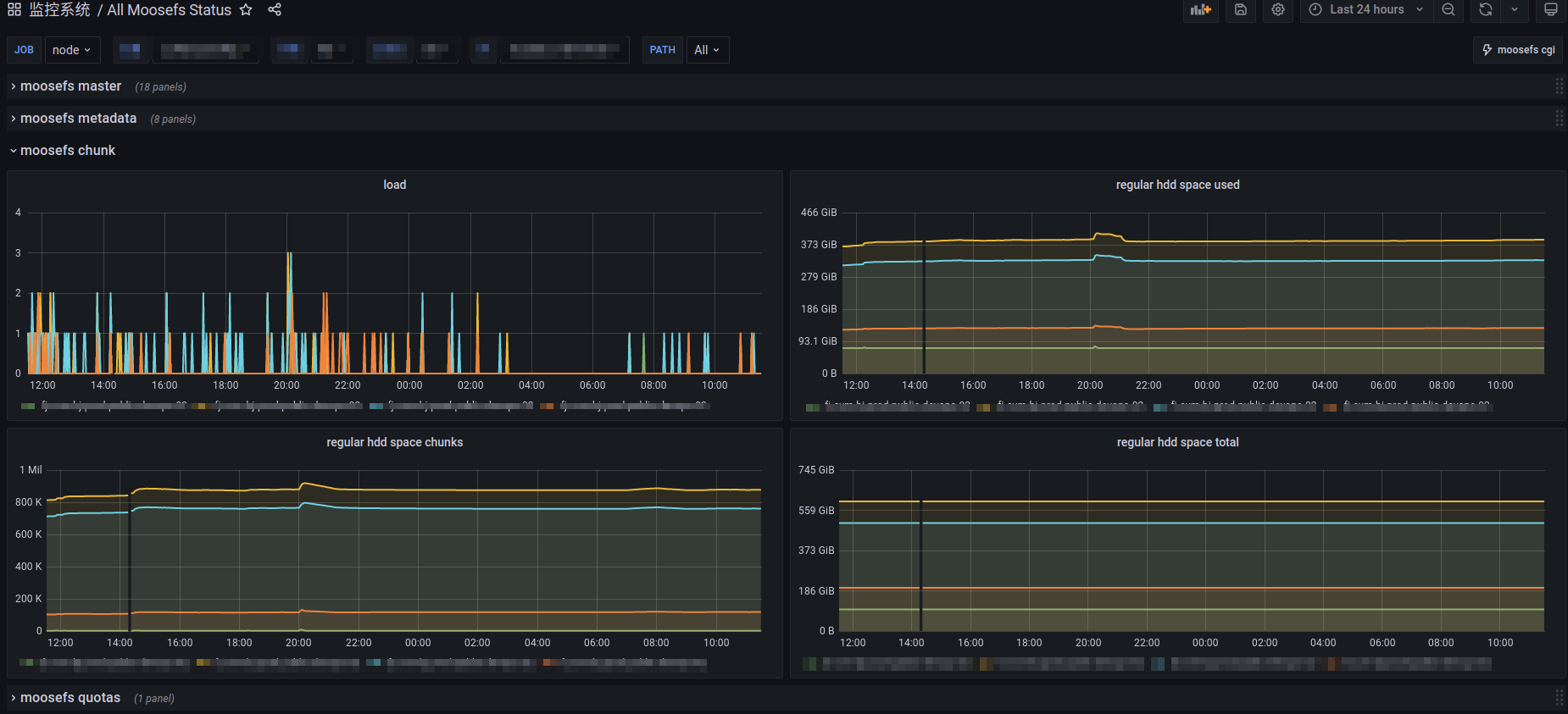Open the dashboards grid icon

(14, 10)
